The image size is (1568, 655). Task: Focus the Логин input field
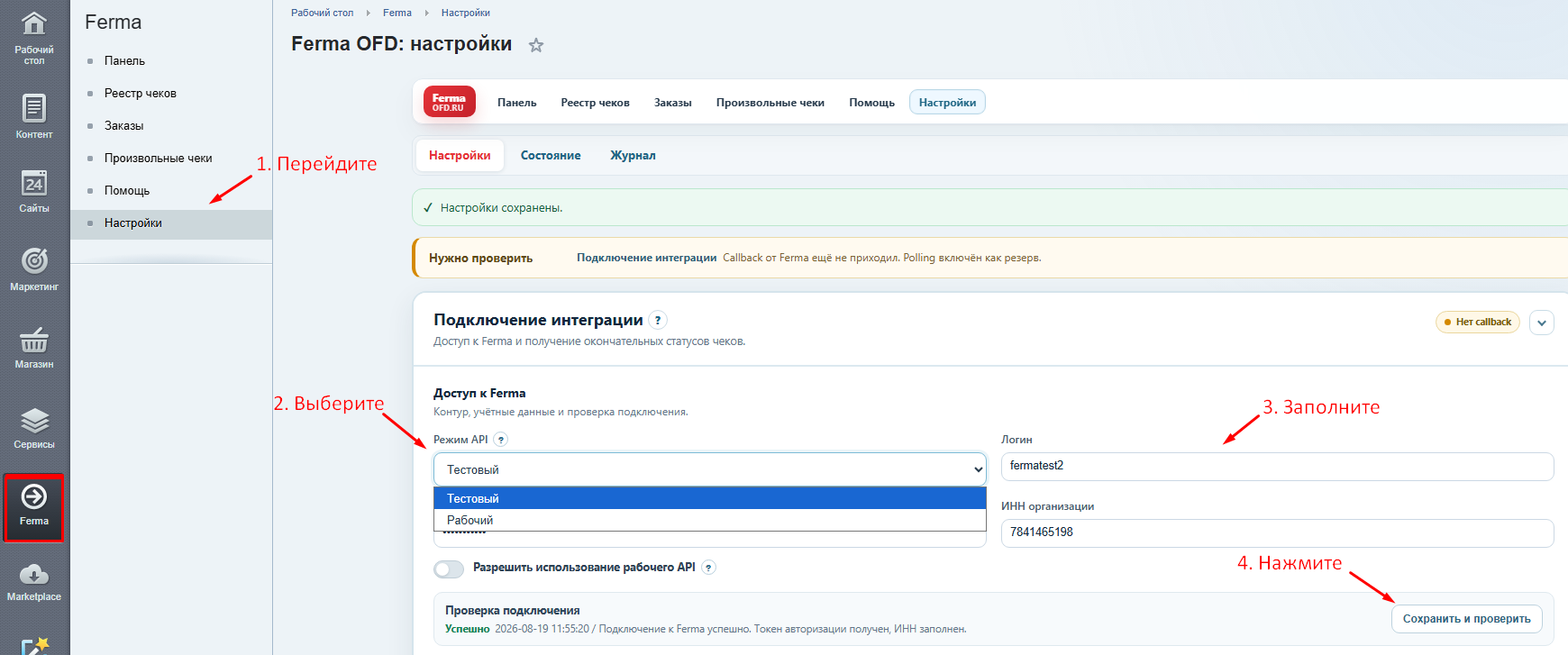click(x=1277, y=467)
